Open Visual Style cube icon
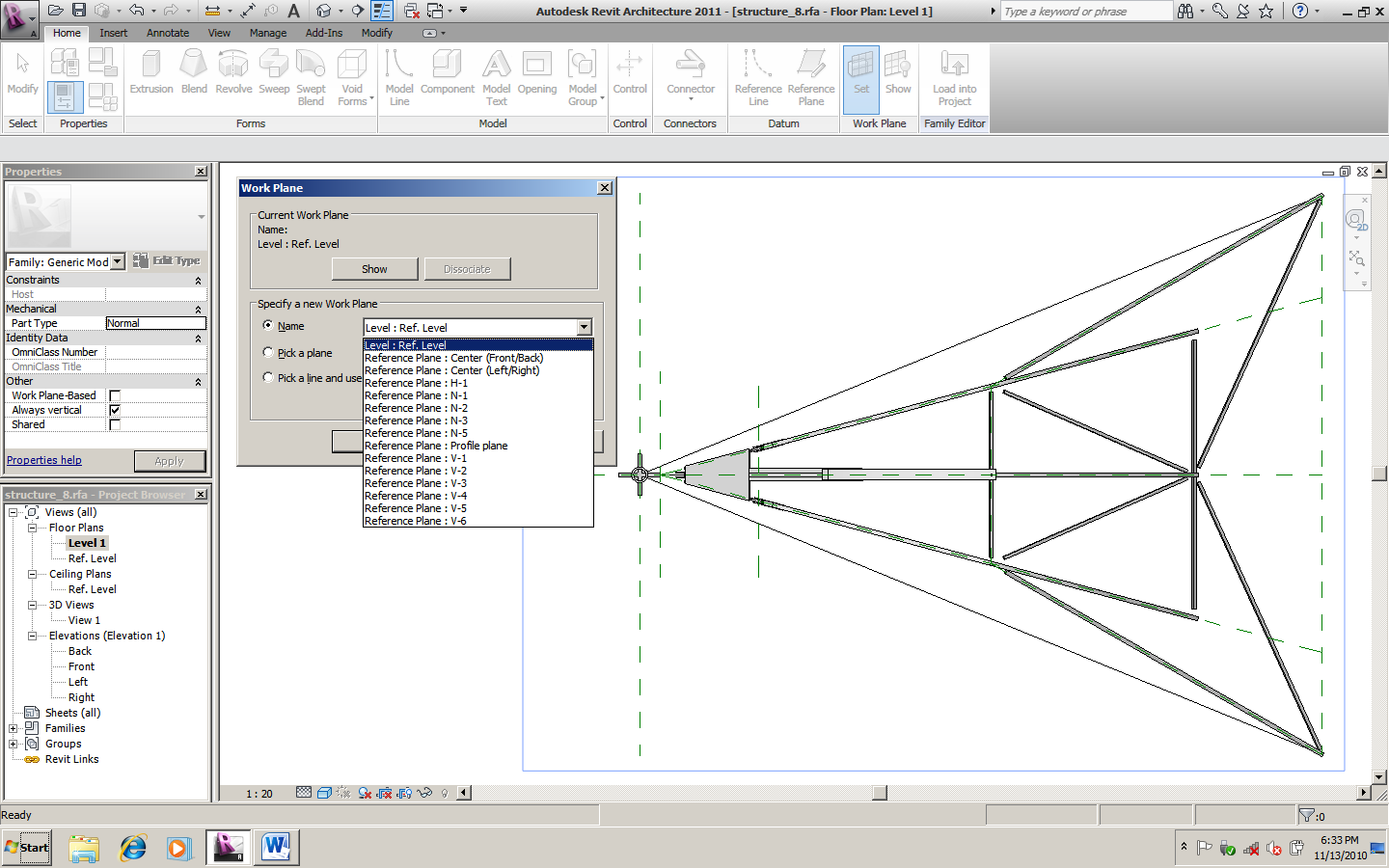 (x=325, y=793)
